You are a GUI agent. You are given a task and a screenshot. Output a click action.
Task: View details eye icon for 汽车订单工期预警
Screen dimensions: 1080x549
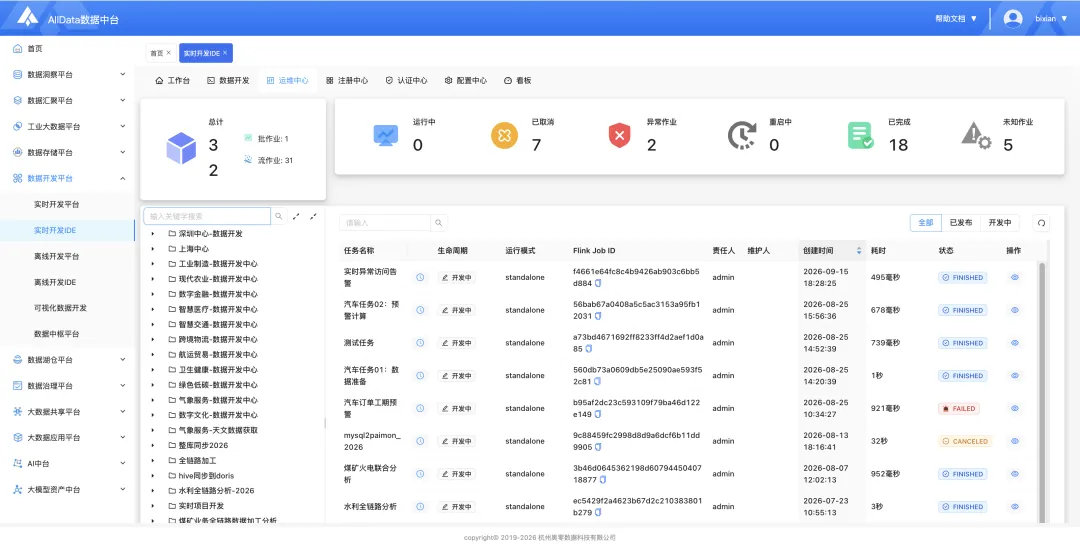click(x=1015, y=408)
